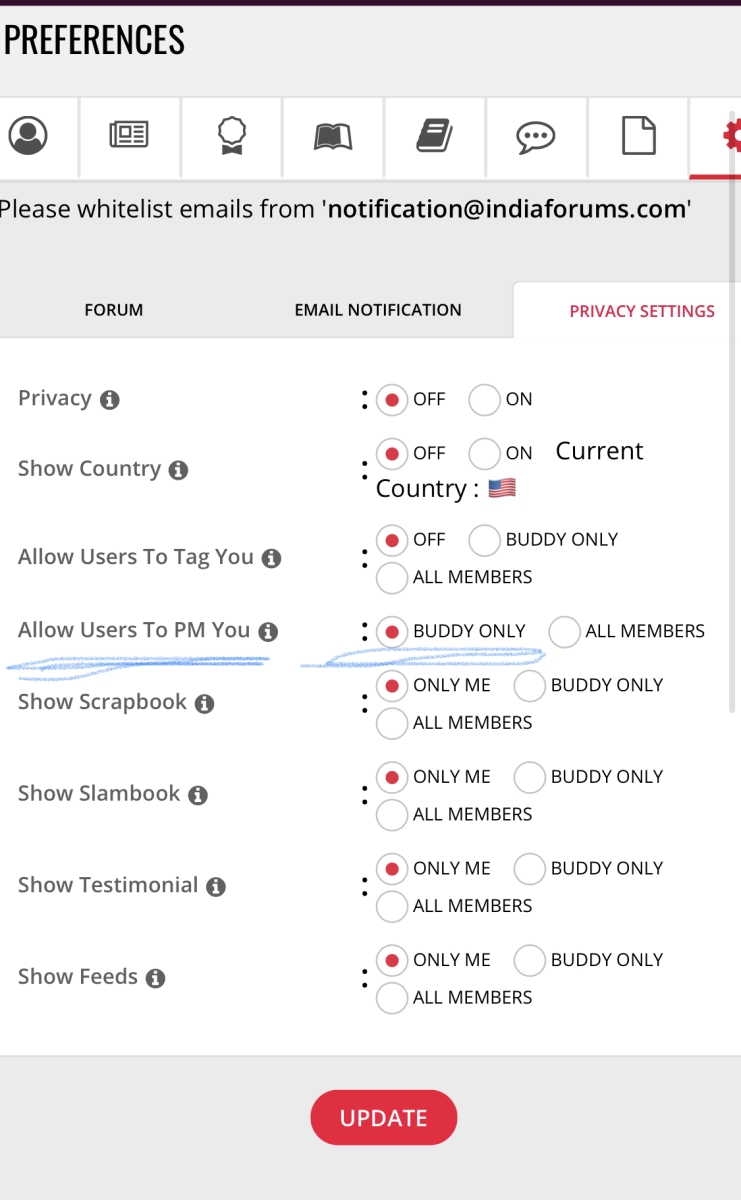
Task: Click info icon next to Privacy
Action: pyautogui.click(x=110, y=400)
